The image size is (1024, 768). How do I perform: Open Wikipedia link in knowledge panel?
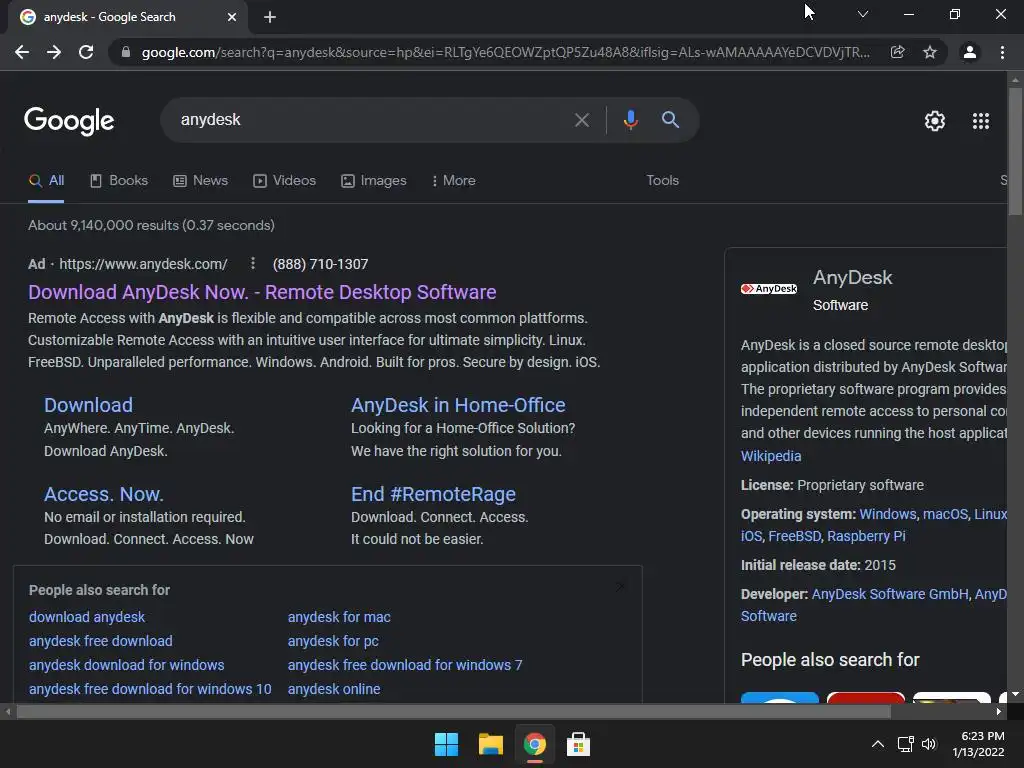[771, 456]
